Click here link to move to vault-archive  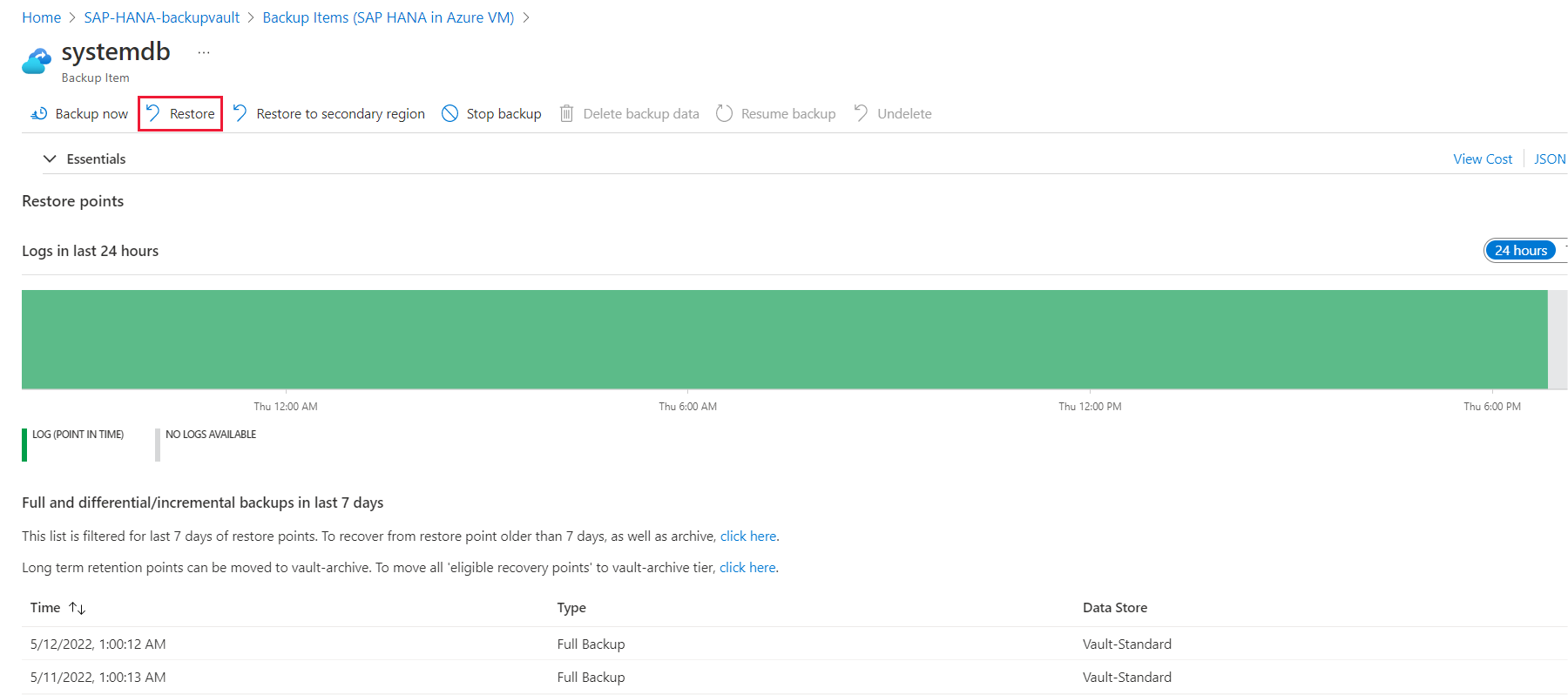747,567
